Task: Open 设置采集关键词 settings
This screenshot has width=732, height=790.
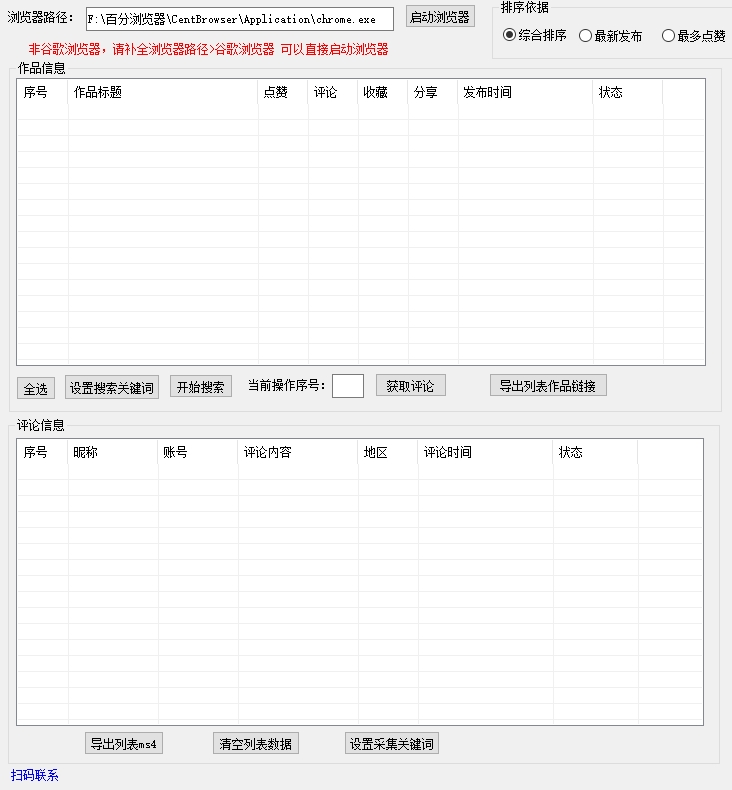Action: point(391,744)
